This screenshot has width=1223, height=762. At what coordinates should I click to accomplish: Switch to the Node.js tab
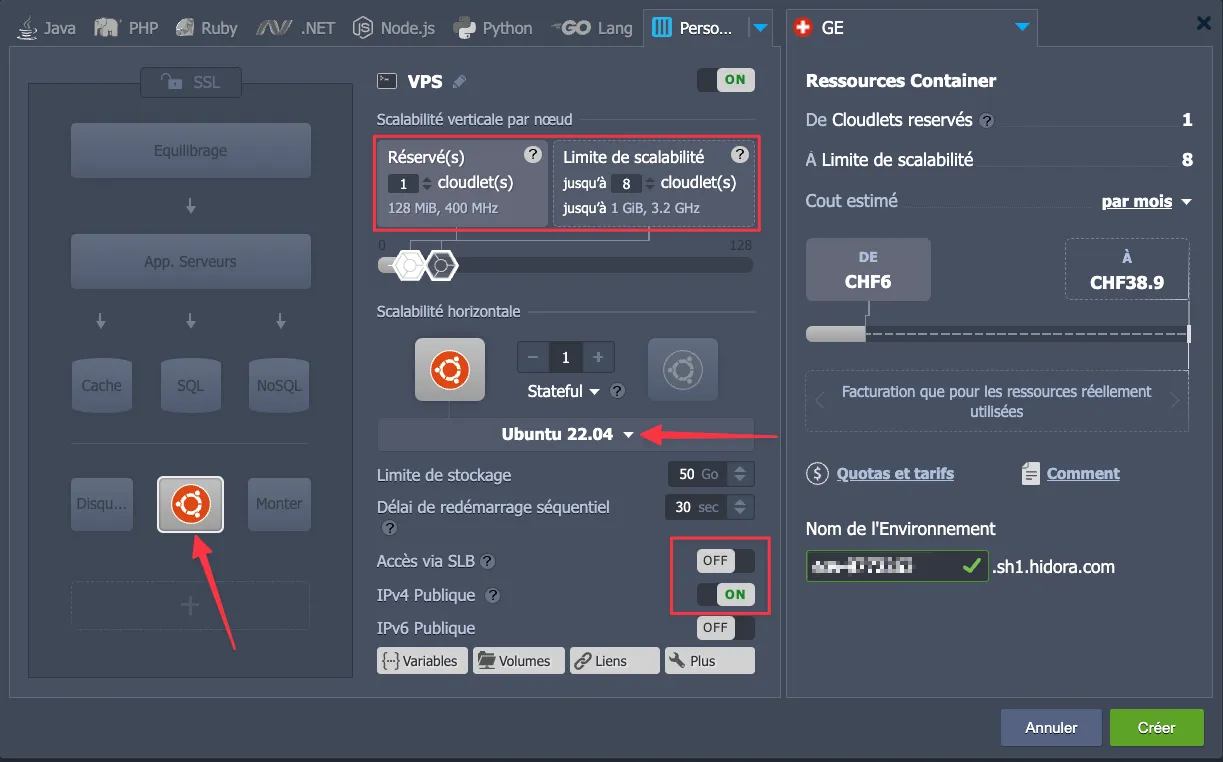coord(395,28)
